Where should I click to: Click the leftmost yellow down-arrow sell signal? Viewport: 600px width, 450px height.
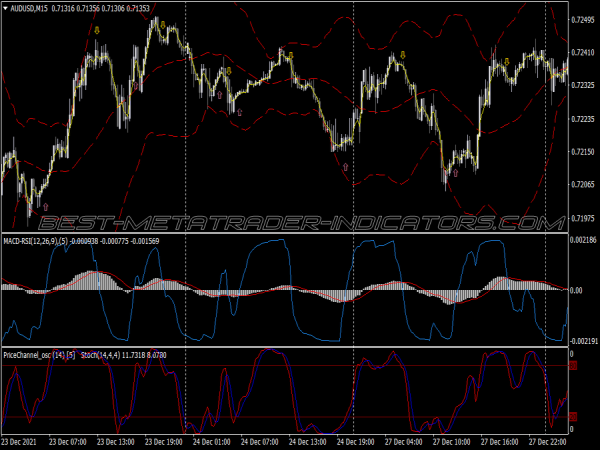coord(97,30)
